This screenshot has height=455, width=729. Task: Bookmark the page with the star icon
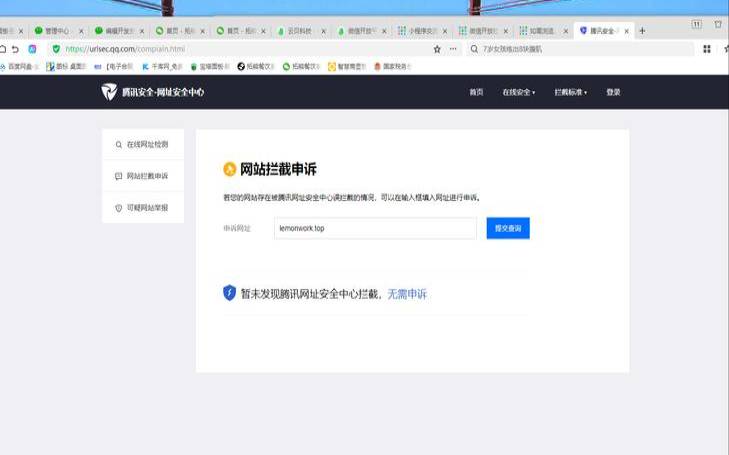[x=437, y=49]
